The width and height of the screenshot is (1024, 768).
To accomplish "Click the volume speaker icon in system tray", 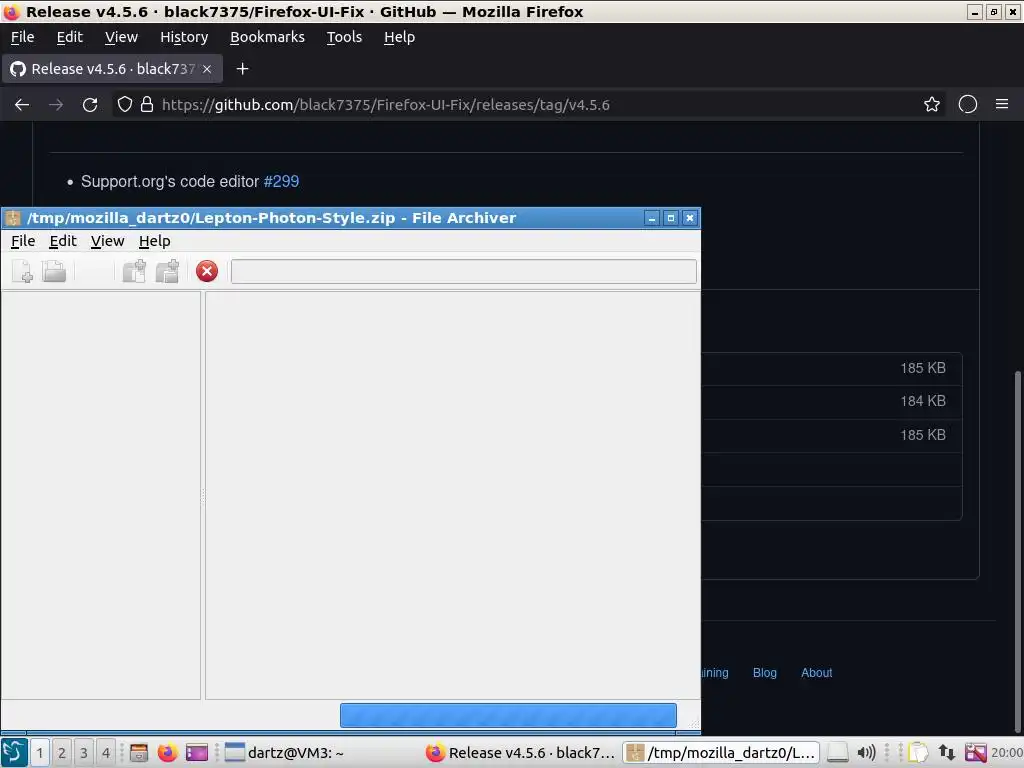I will [866, 753].
